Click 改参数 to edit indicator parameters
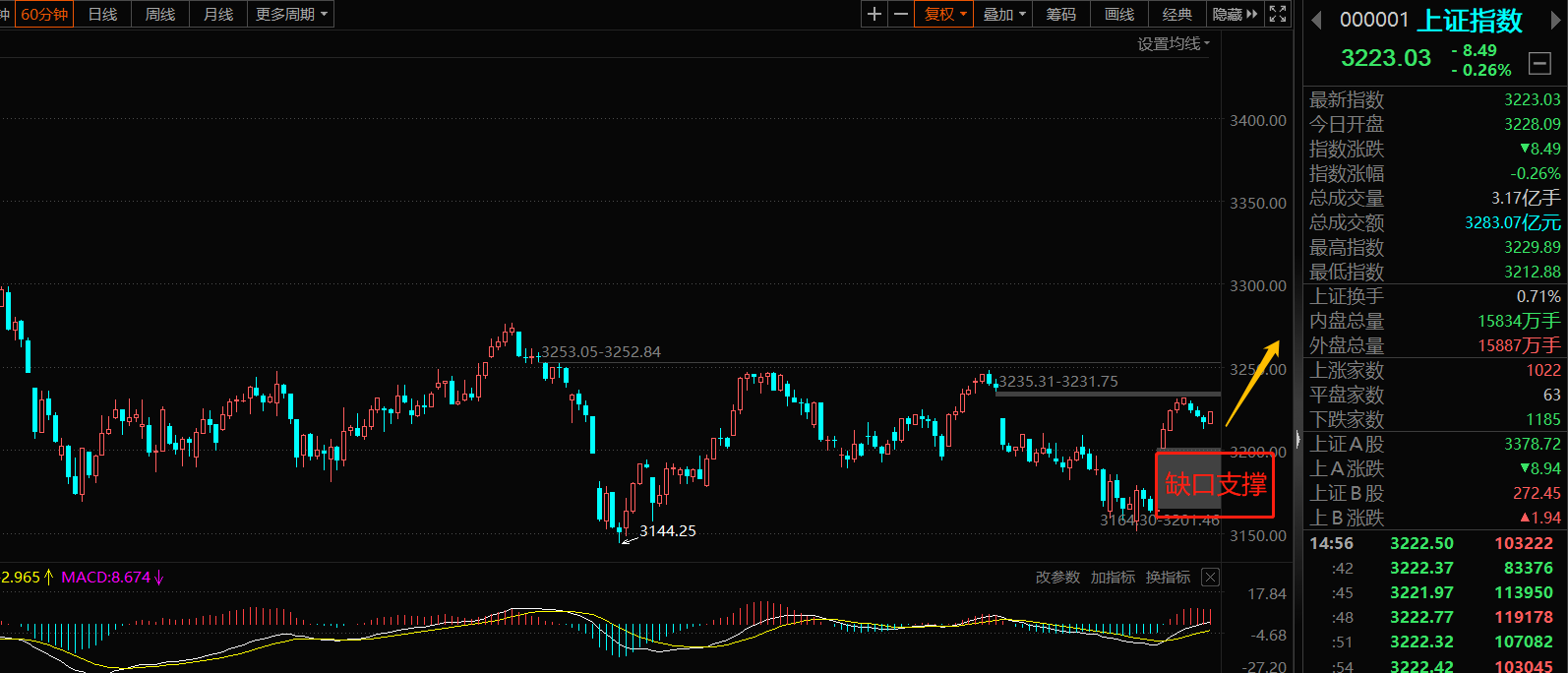The height and width of the screenshot is (673, 1568). point(1057,578)
